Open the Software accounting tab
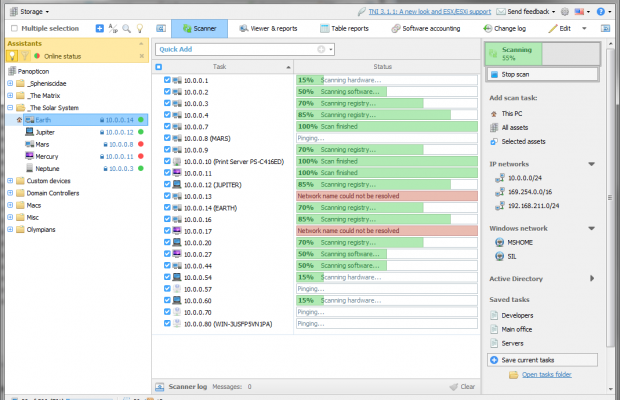The width and height of the screenshot is (620, 400). pos(424,29)
